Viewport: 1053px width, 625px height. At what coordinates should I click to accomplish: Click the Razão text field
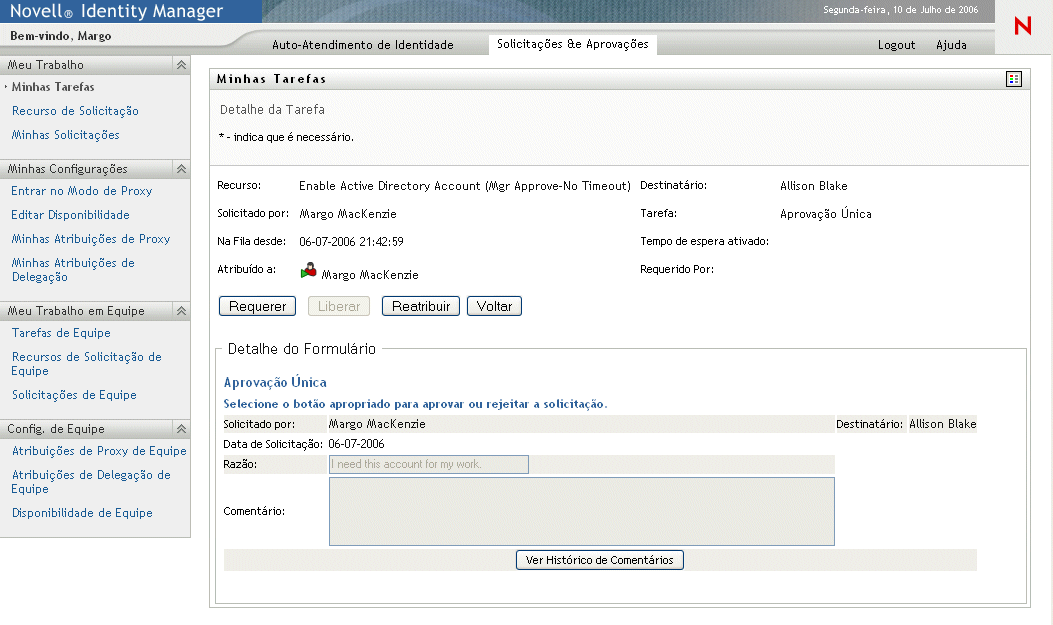[x=428, y=464]
